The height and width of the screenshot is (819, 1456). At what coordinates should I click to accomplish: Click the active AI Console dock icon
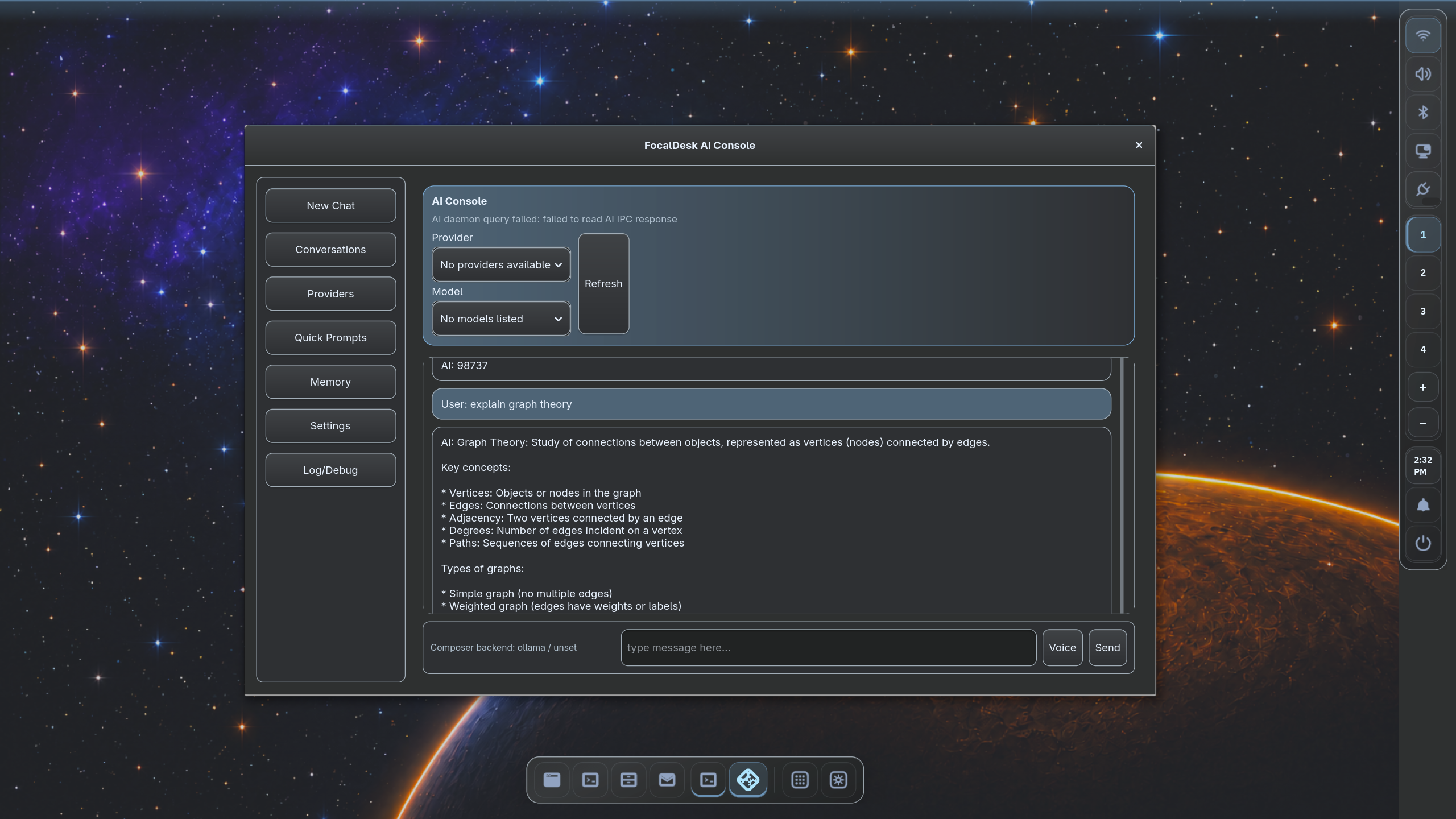point(748,780)
